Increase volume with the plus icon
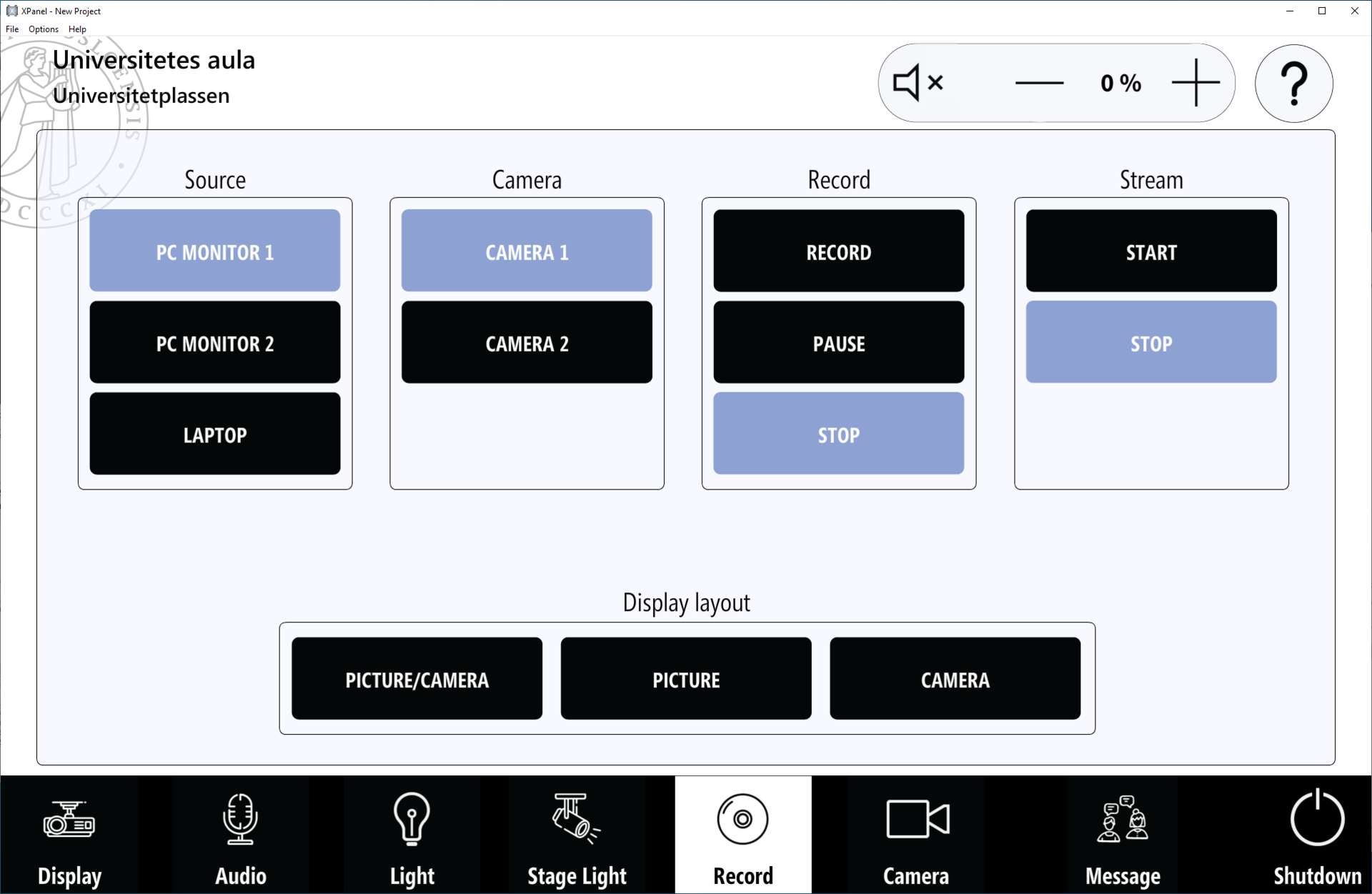1372x894 pixels. [x=1195, y=83]
